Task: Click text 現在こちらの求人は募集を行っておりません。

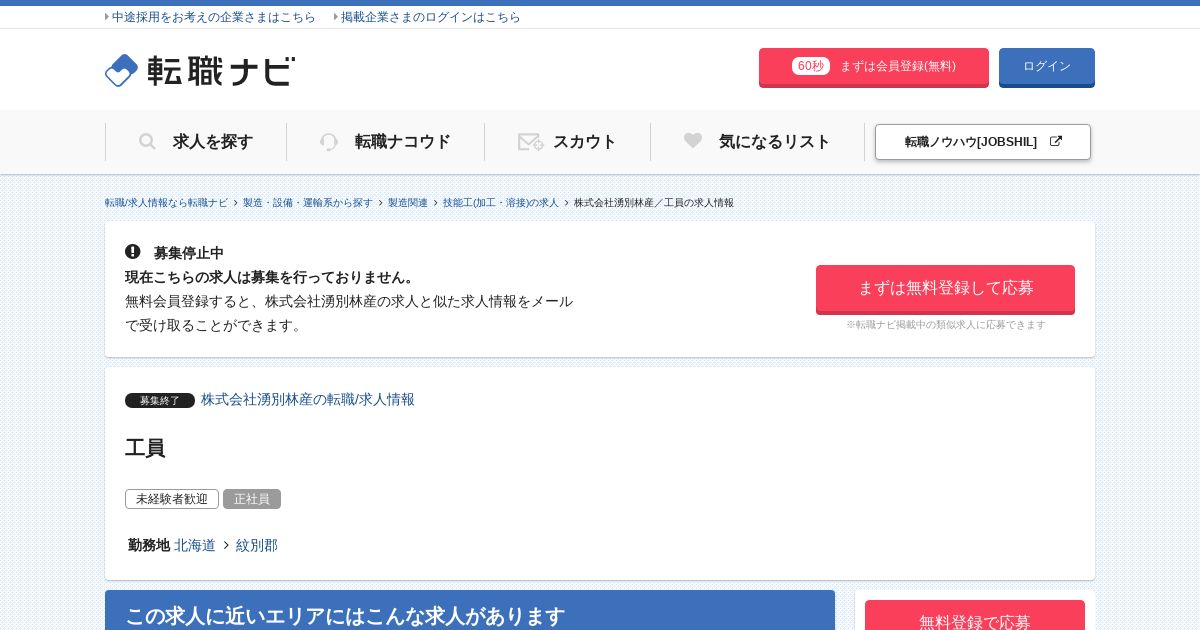Action: (271, 277)
